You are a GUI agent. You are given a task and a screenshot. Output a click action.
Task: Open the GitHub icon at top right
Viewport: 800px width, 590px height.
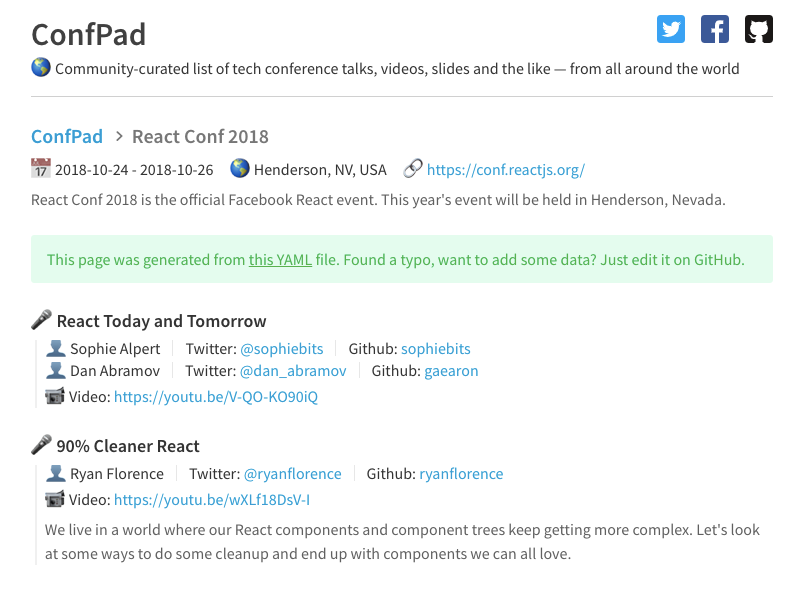758,29
